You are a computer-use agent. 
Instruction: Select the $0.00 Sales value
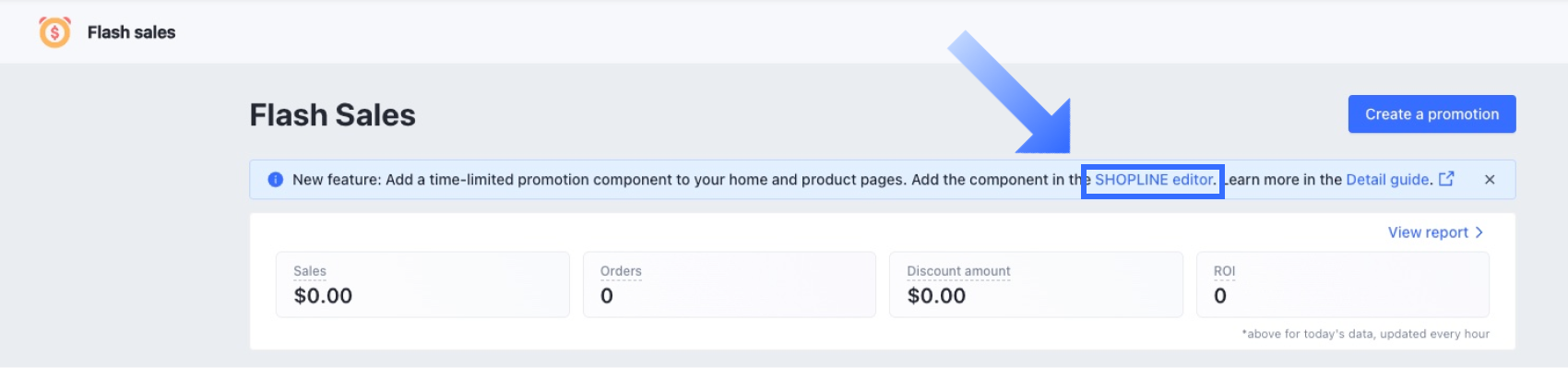(323, 296)
